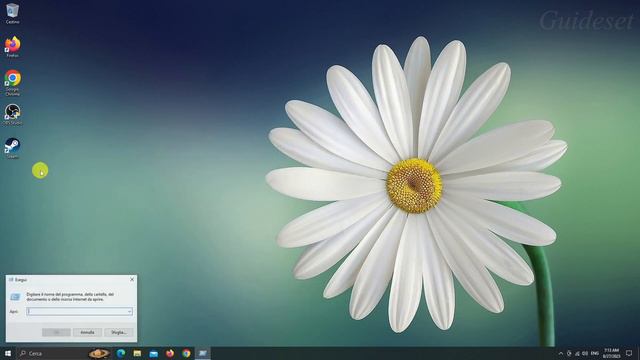Click the Saturn planet search highlight icon
640x360 pixels.
[99, 353]
